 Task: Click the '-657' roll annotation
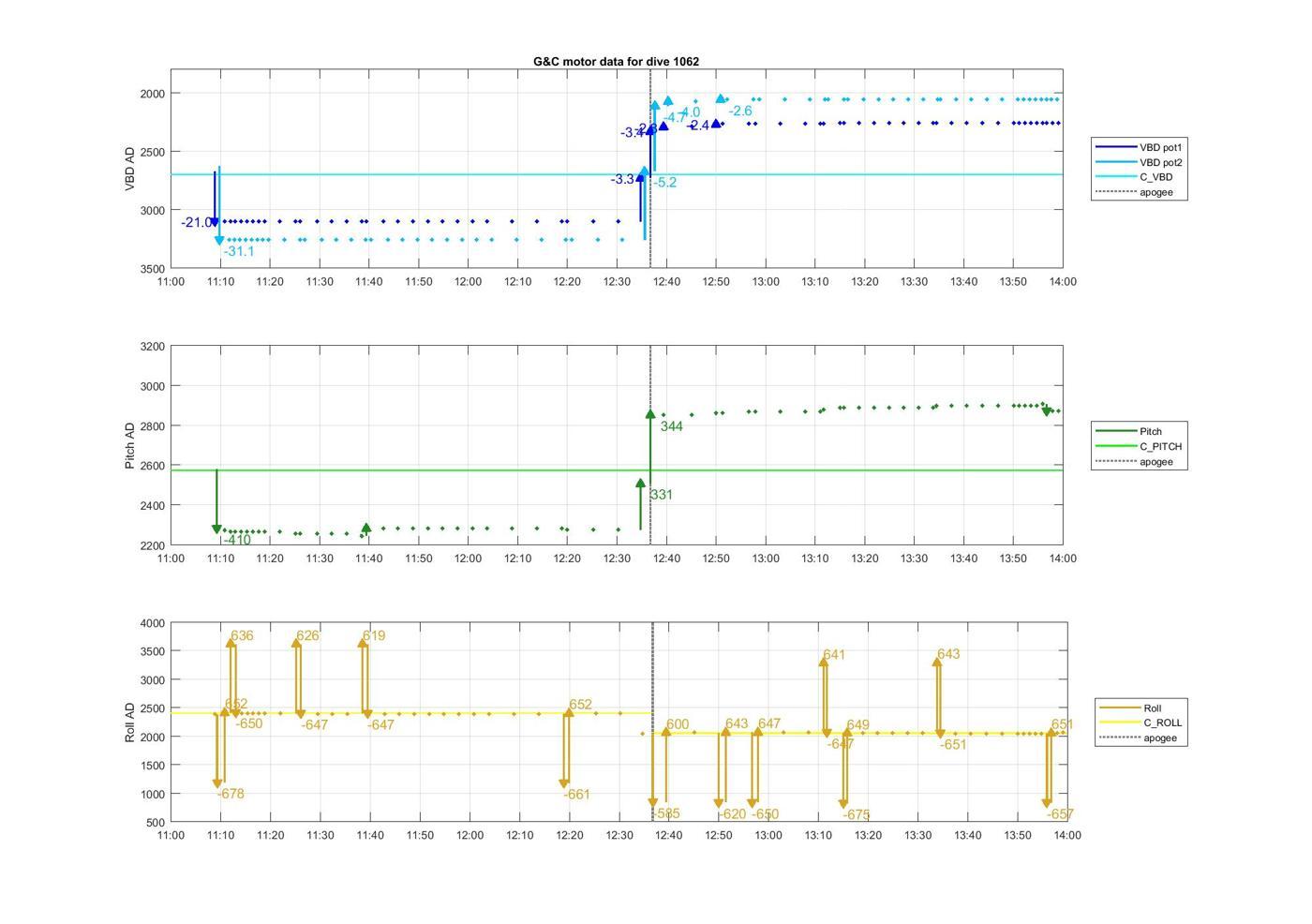[x=1060, y=814]
